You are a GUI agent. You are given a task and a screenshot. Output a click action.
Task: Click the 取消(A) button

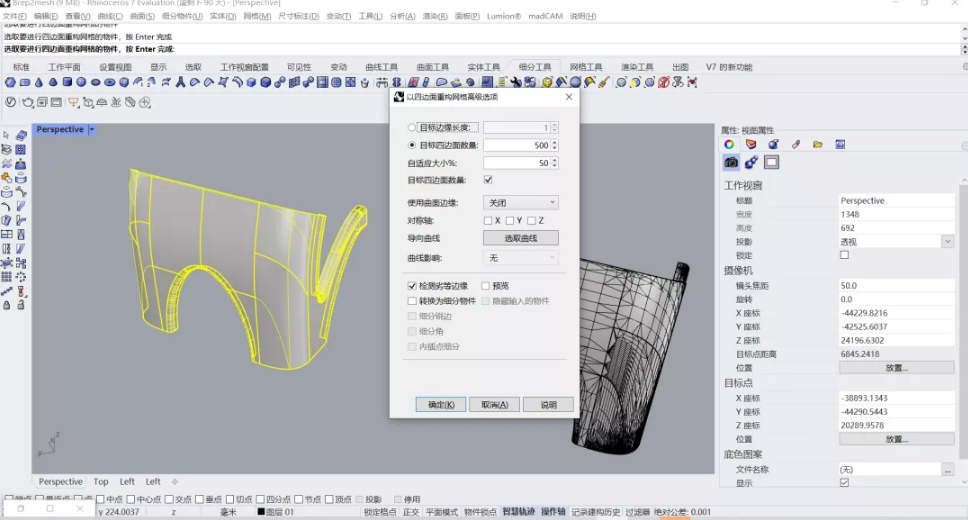click(x=494, y=405)
